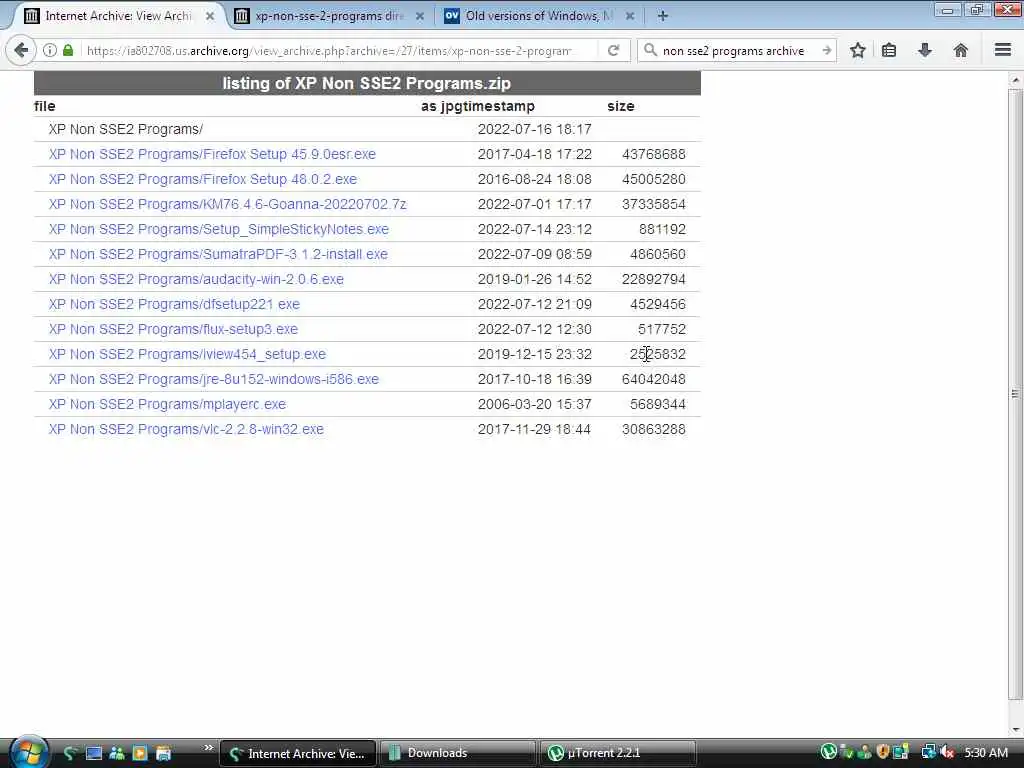Viewport: 1024px width, 768px height.
Task: Open downloads panel arrow icon
Action: (925, 50)
